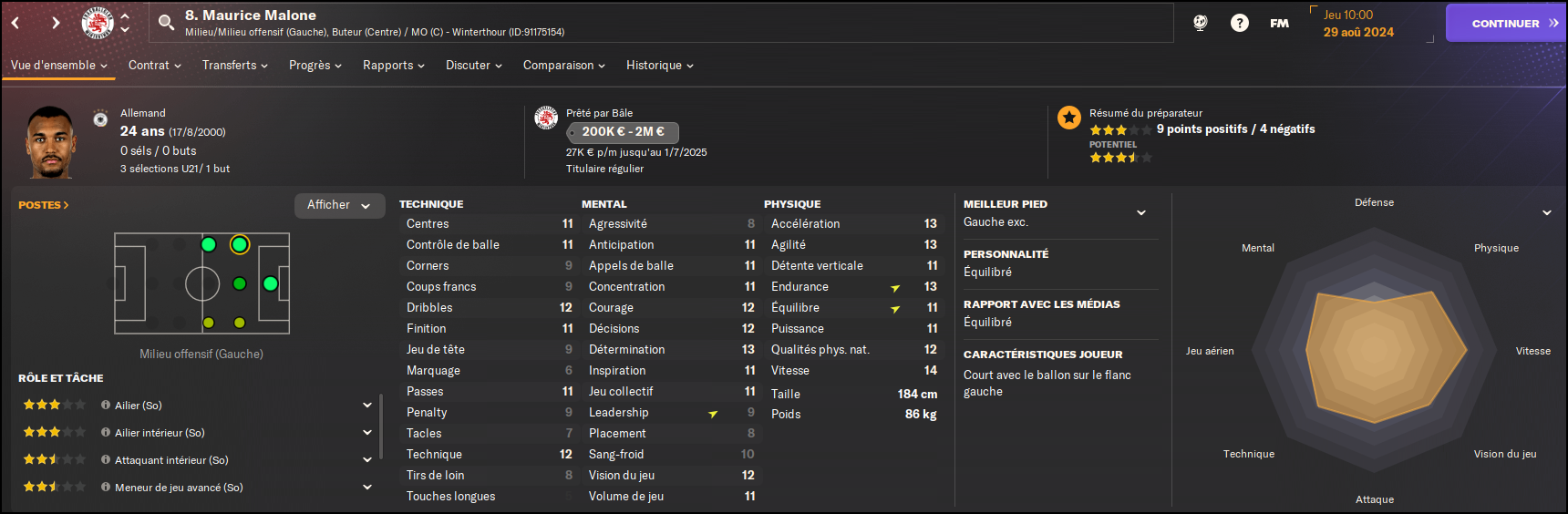Open the help question mark icon
Screen dimensions: 1568x514
[x=1240, y=23]
